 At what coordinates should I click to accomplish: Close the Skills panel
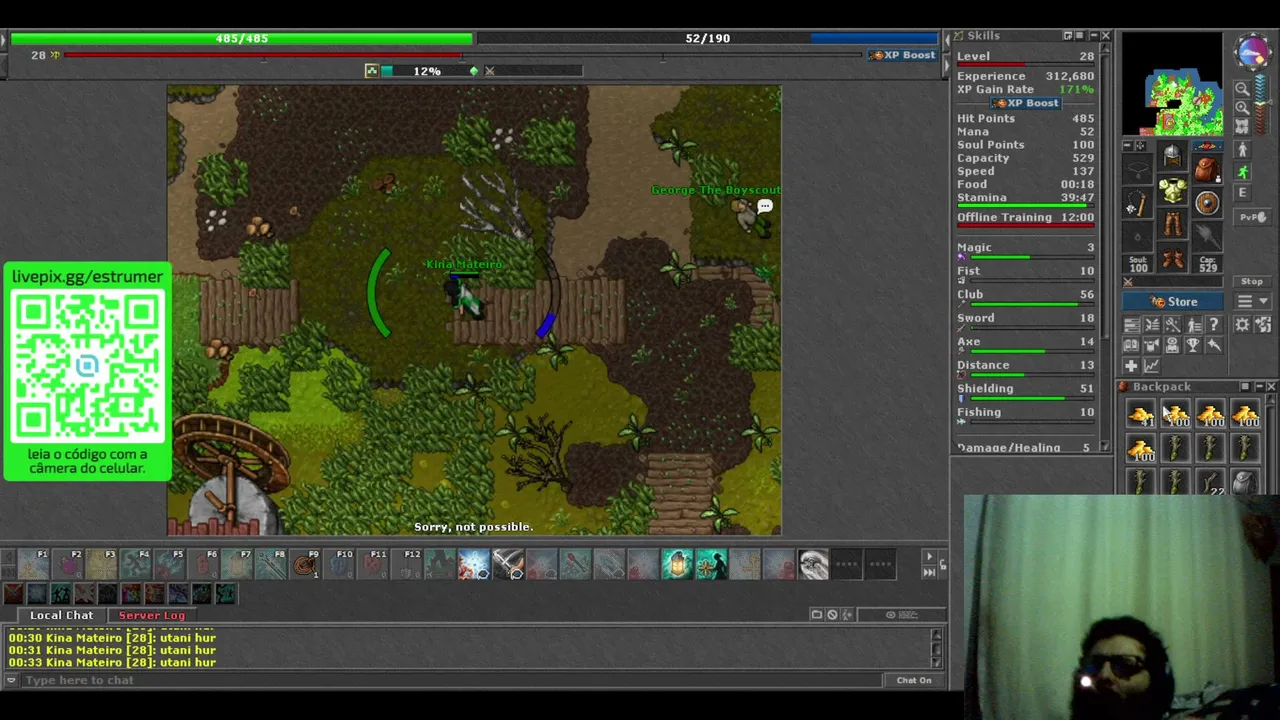[x=1105, y=36]
